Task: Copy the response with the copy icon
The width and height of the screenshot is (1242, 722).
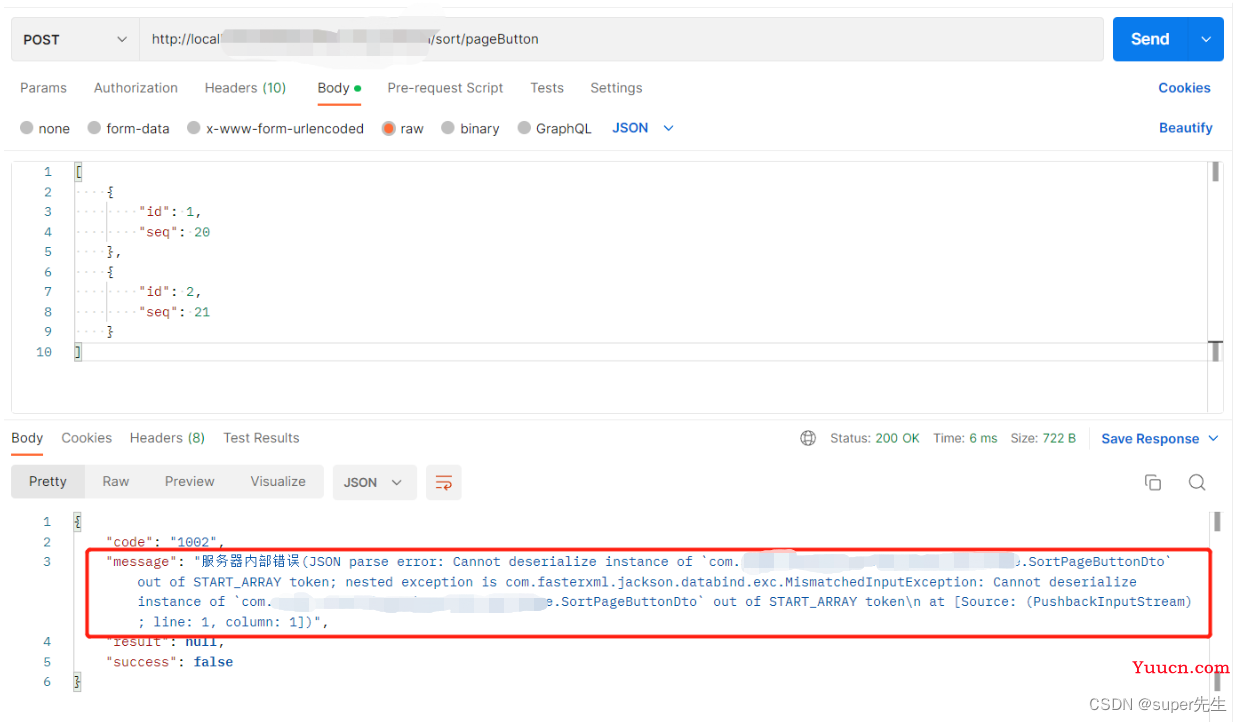Action: tap(1153, 482)
